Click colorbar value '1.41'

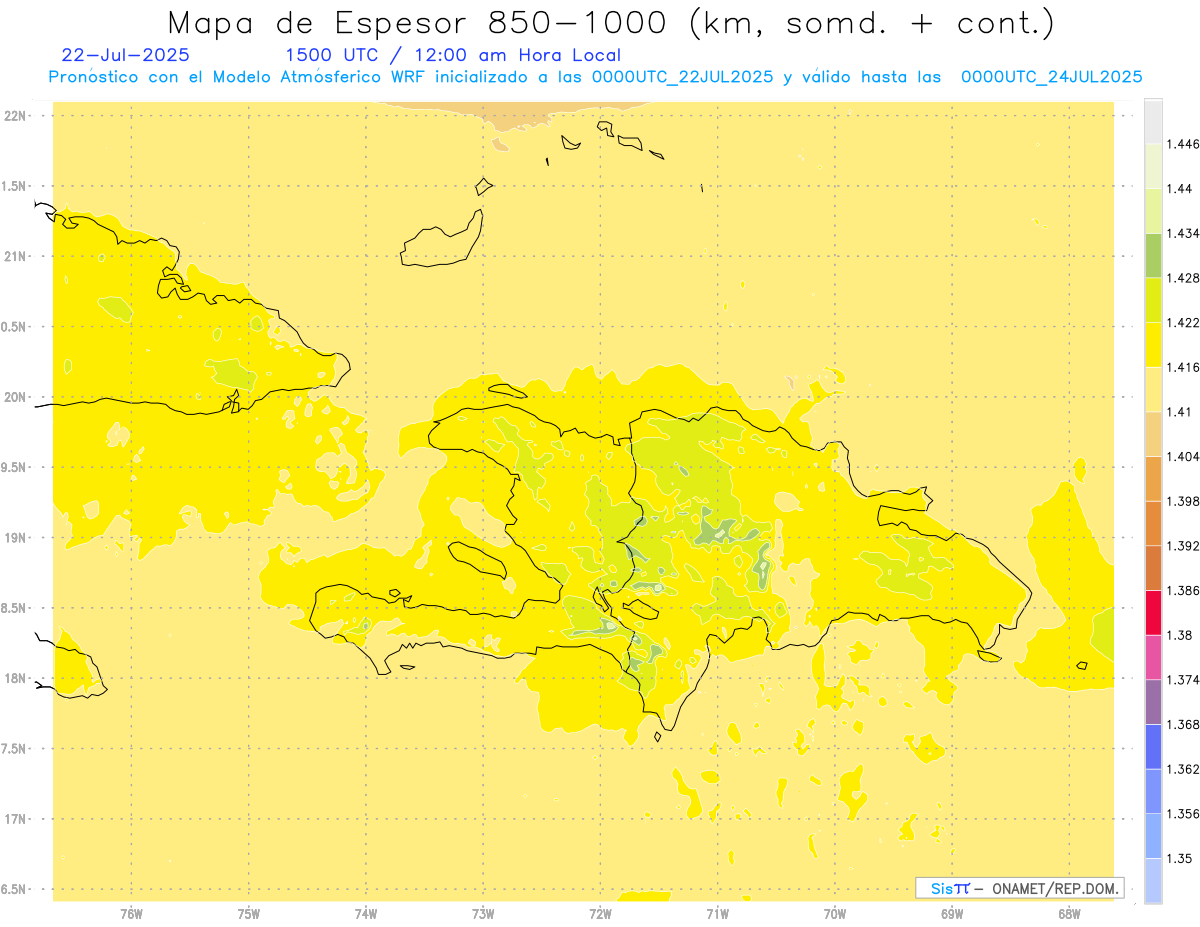(1179, 412)
